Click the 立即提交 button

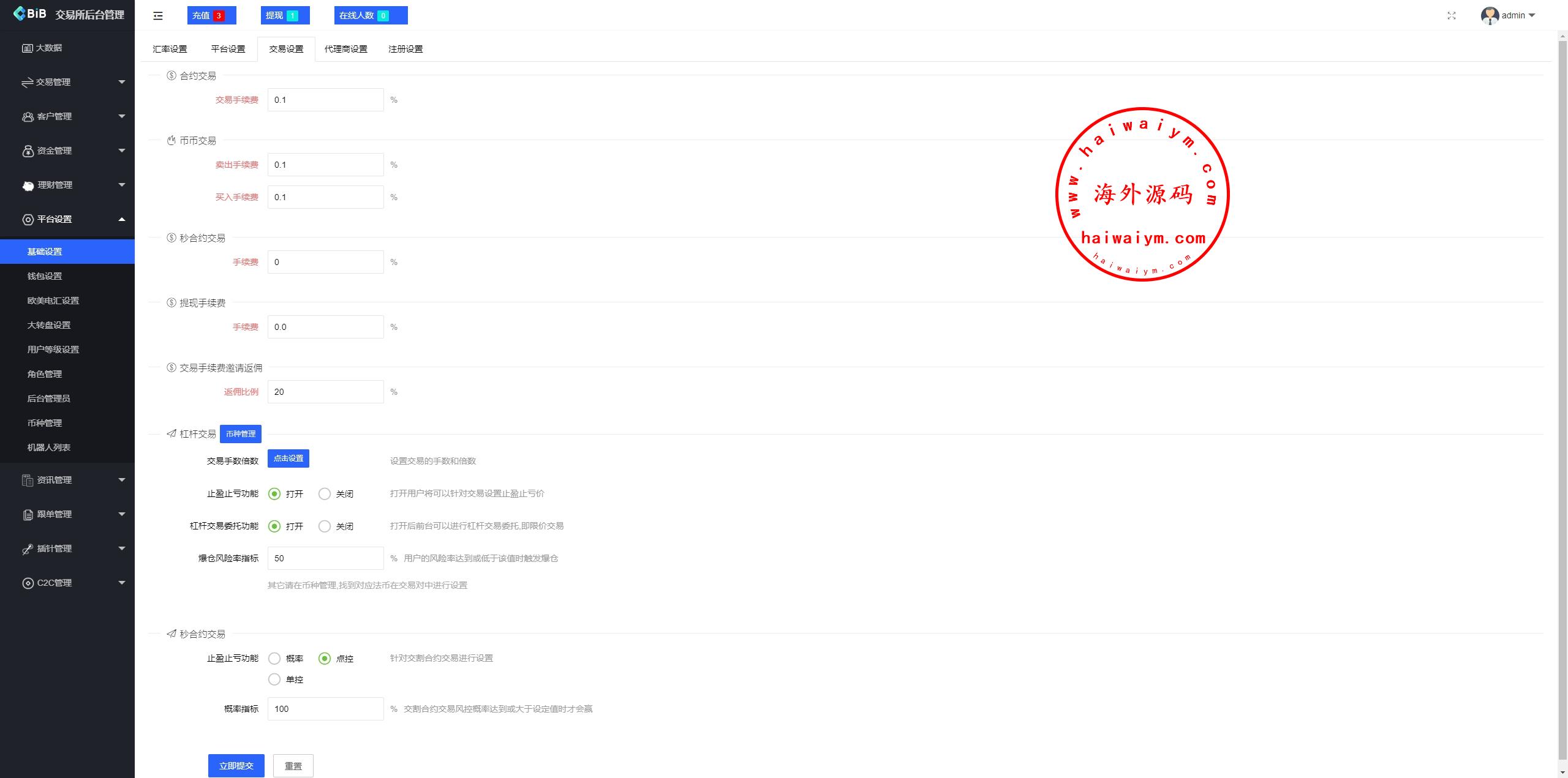[x=236, y=766]
